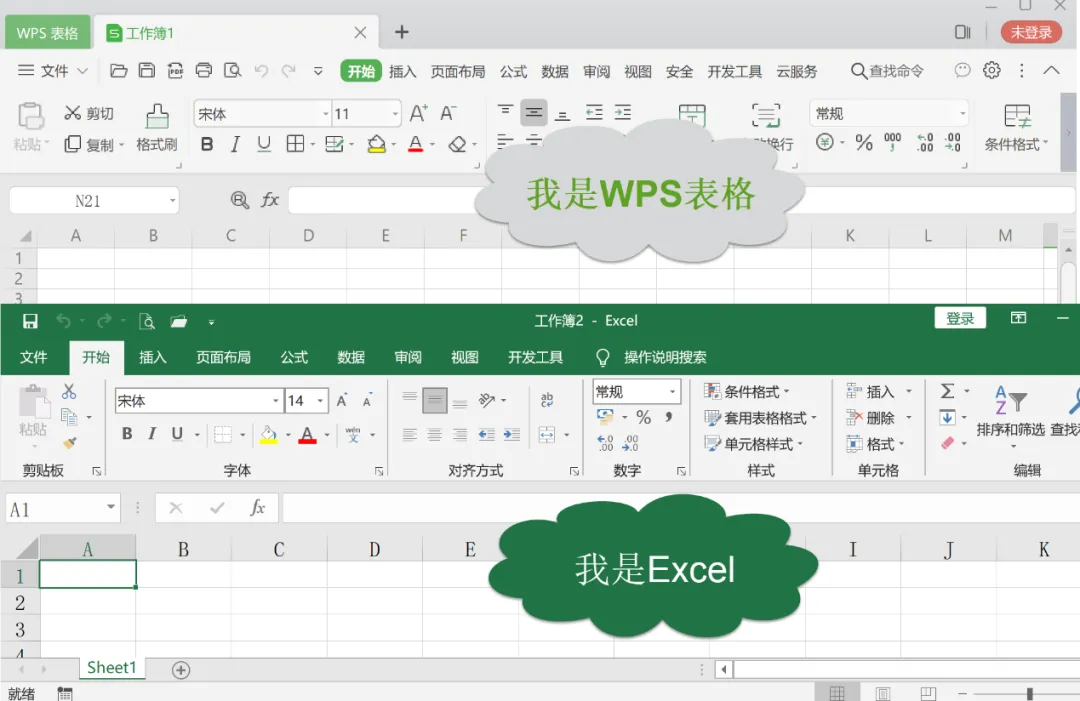This screenshot has height=701, width=1080.
Task: Apply Excel yellow fill color bucket
Action: (269, 435)
